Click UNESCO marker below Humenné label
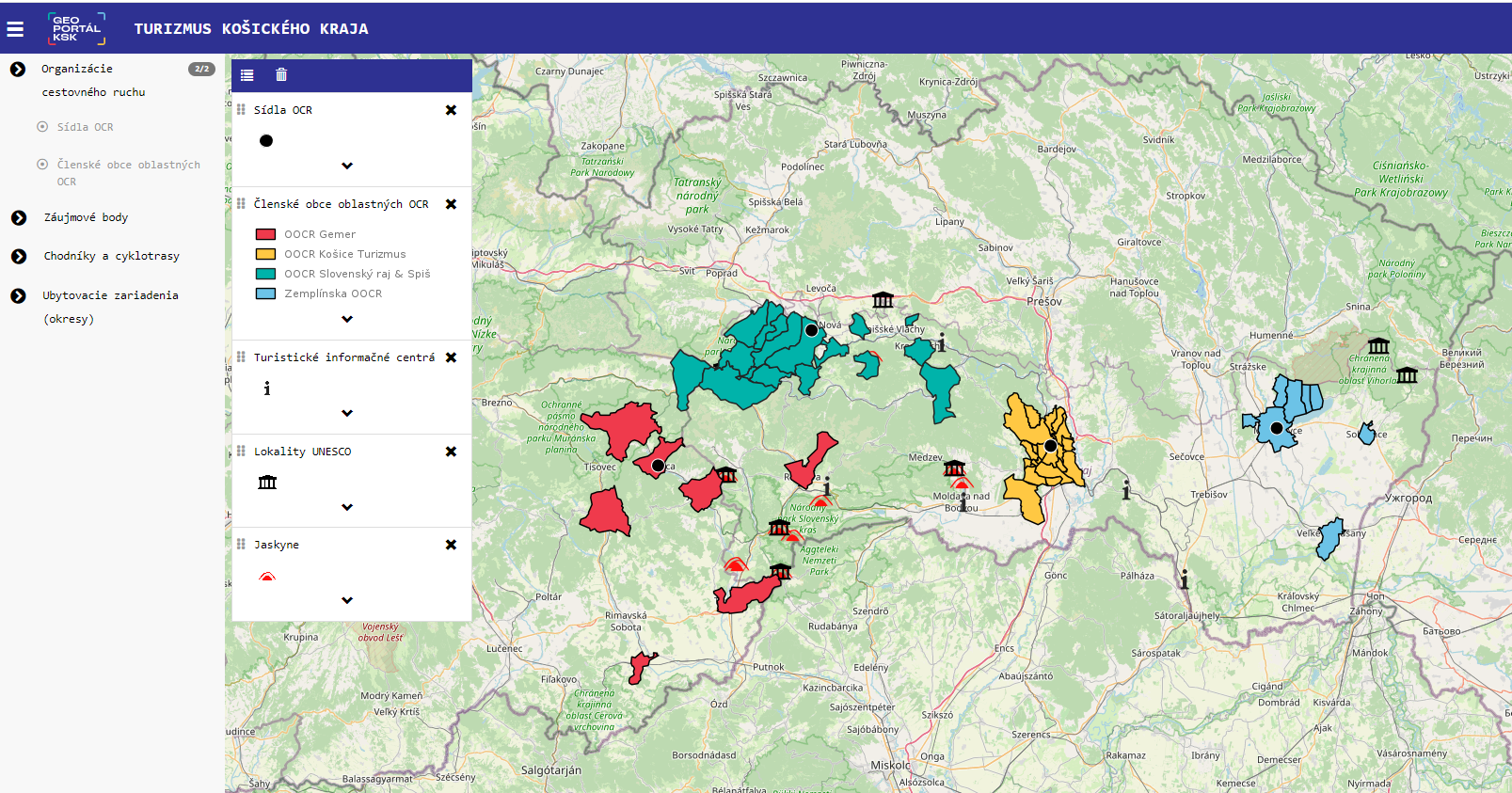Screen dimensions: 1512x793 coord(1378,345)
